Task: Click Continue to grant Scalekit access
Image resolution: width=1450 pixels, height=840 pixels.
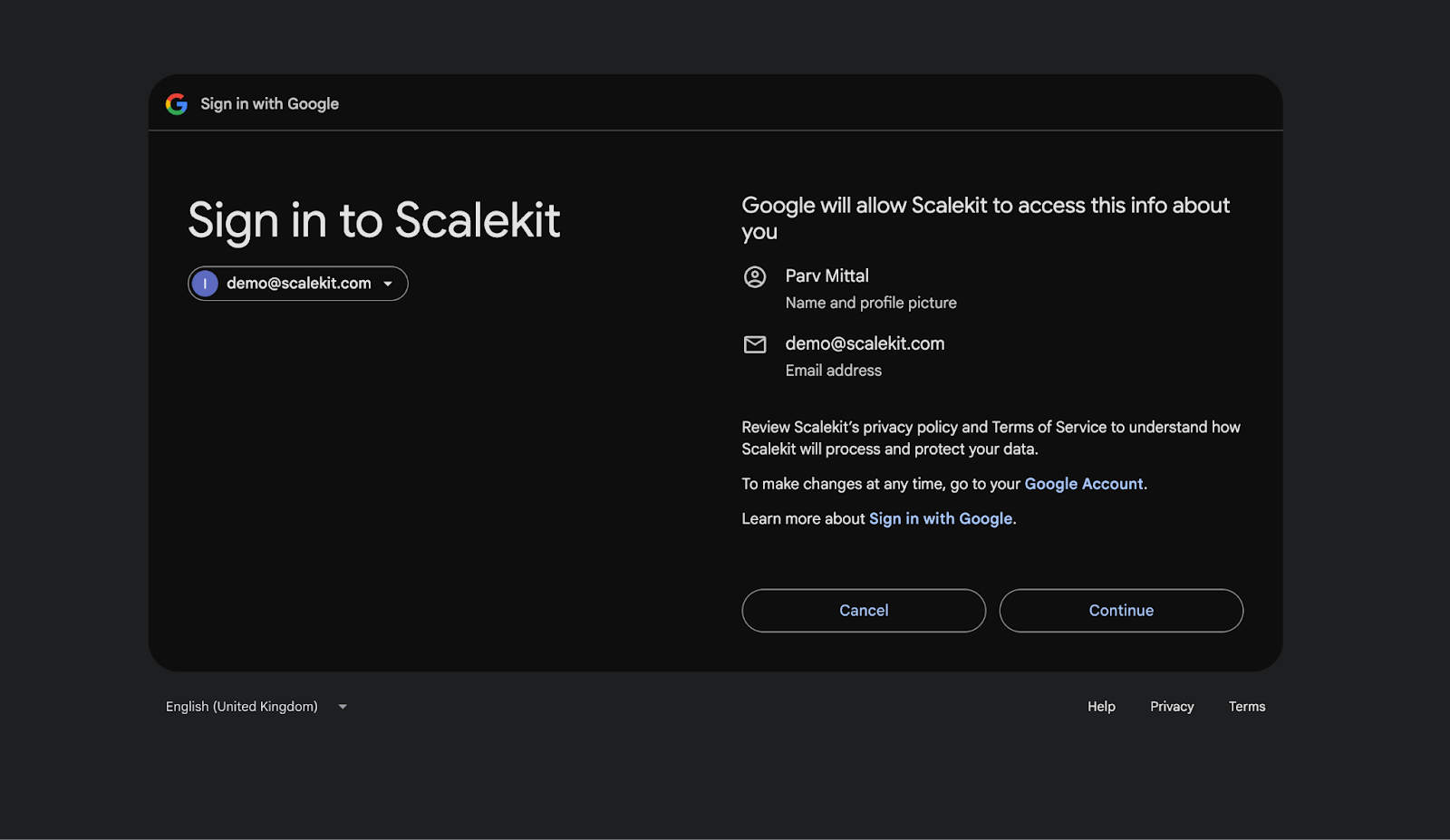Action: pyautogui.click(x=1121, y=610)
